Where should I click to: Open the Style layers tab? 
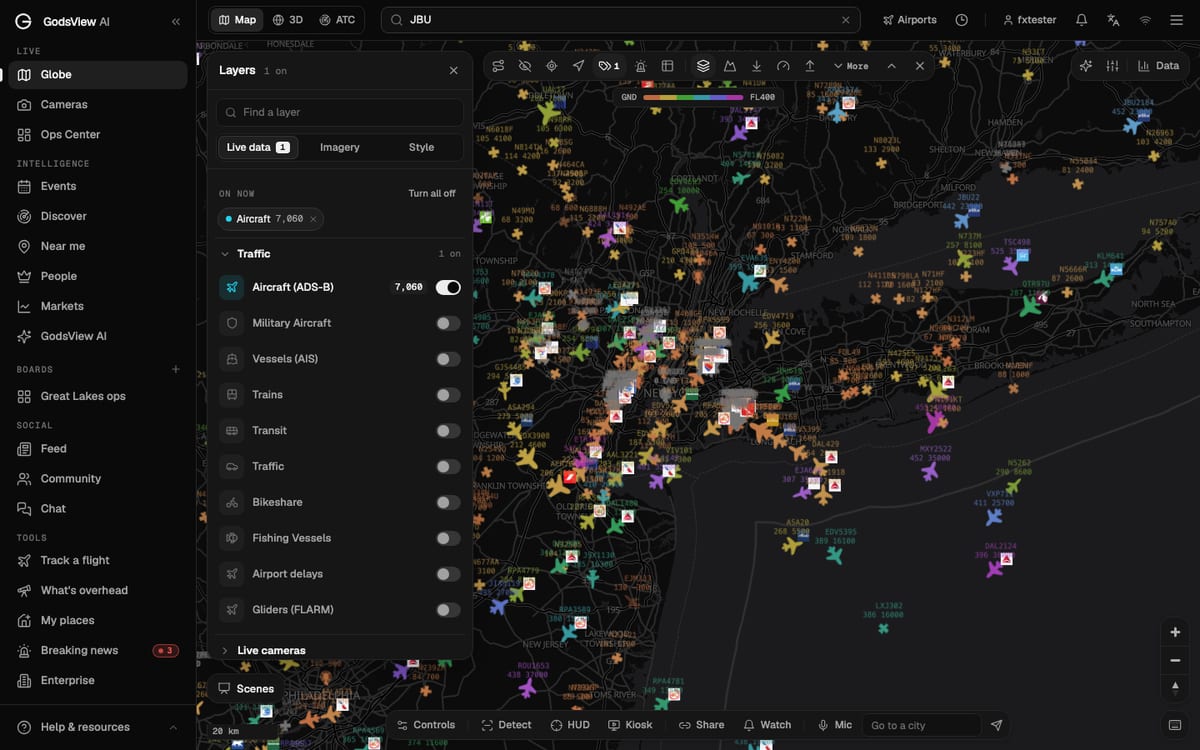point(422,147)
